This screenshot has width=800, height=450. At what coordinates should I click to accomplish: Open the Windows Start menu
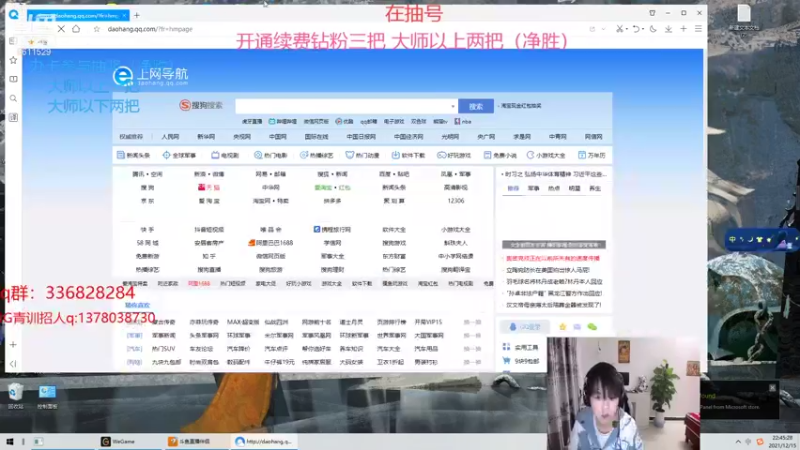(10, 441)
